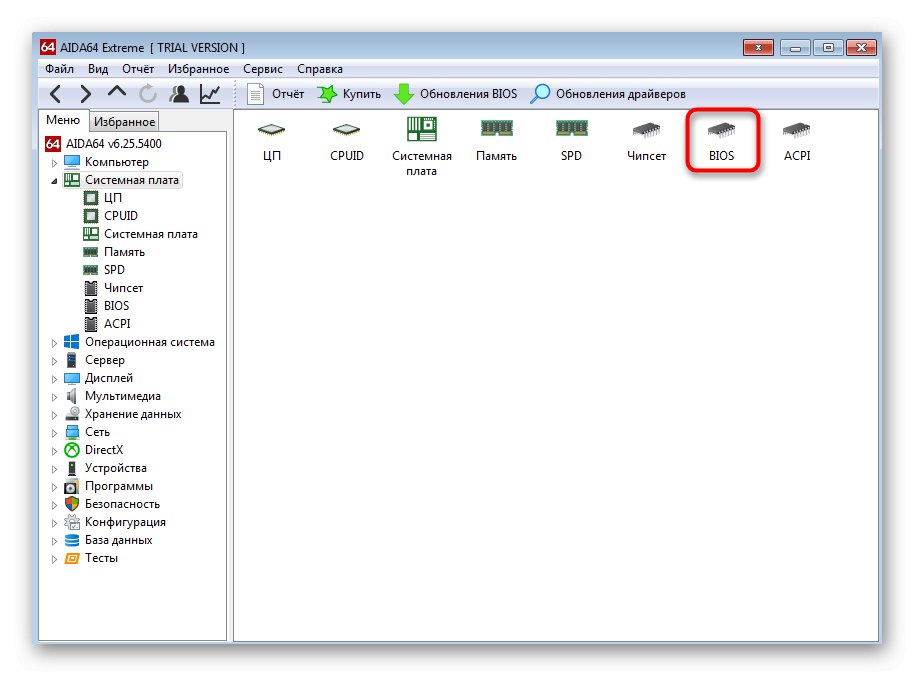Open the CPUID icon in the right pane
914x676 pixels.
click(x=347, y=140)
